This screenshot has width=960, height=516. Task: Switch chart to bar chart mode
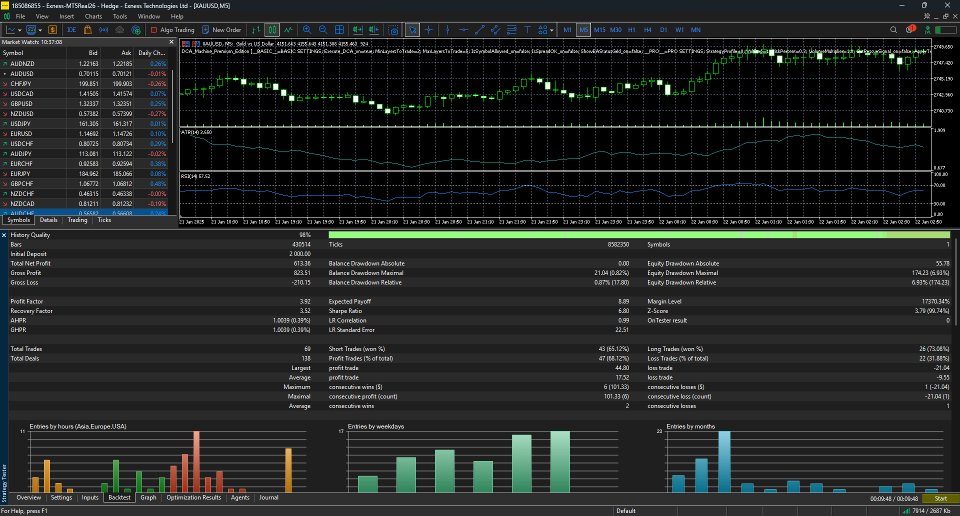point(256,29)
